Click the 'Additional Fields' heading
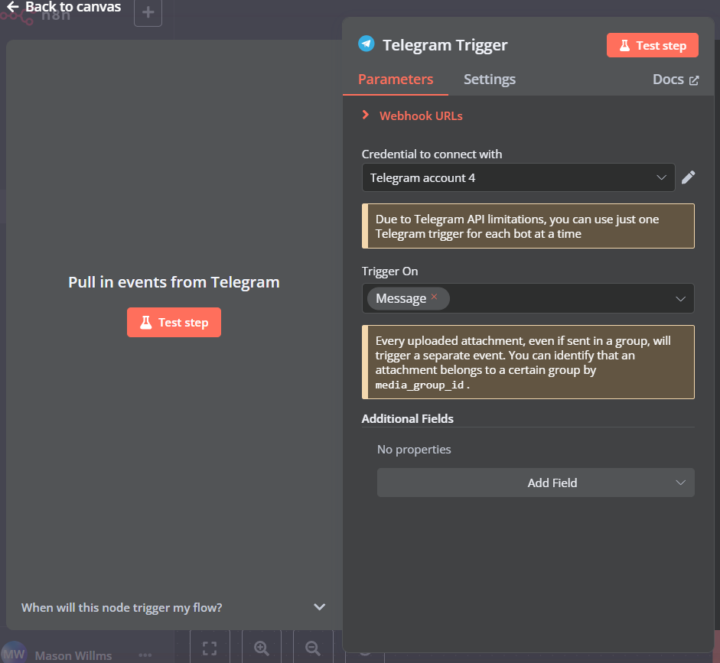 pyautogui.click(x=407, y=419)
